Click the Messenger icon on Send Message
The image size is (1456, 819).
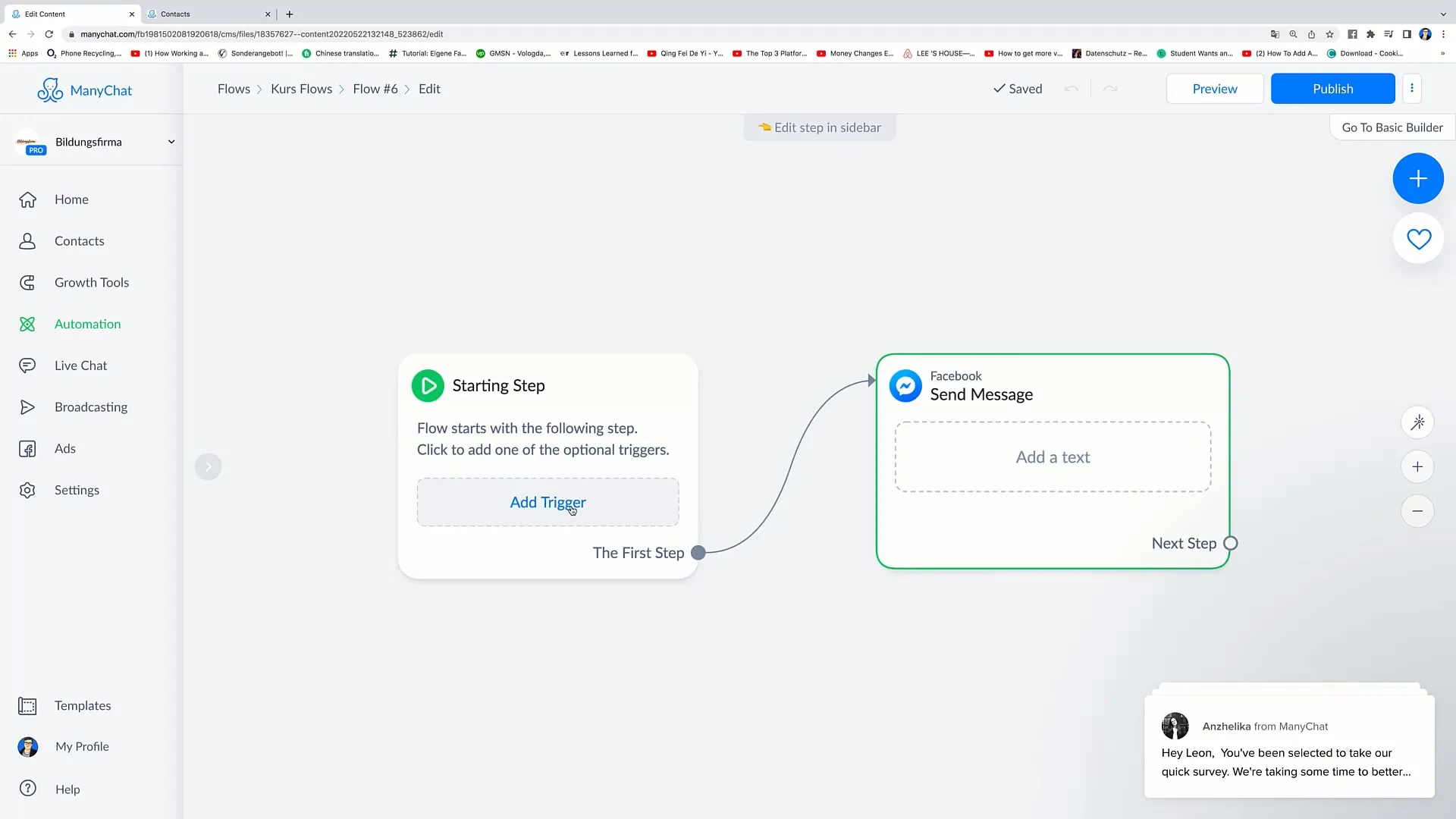tap(905, 386)
